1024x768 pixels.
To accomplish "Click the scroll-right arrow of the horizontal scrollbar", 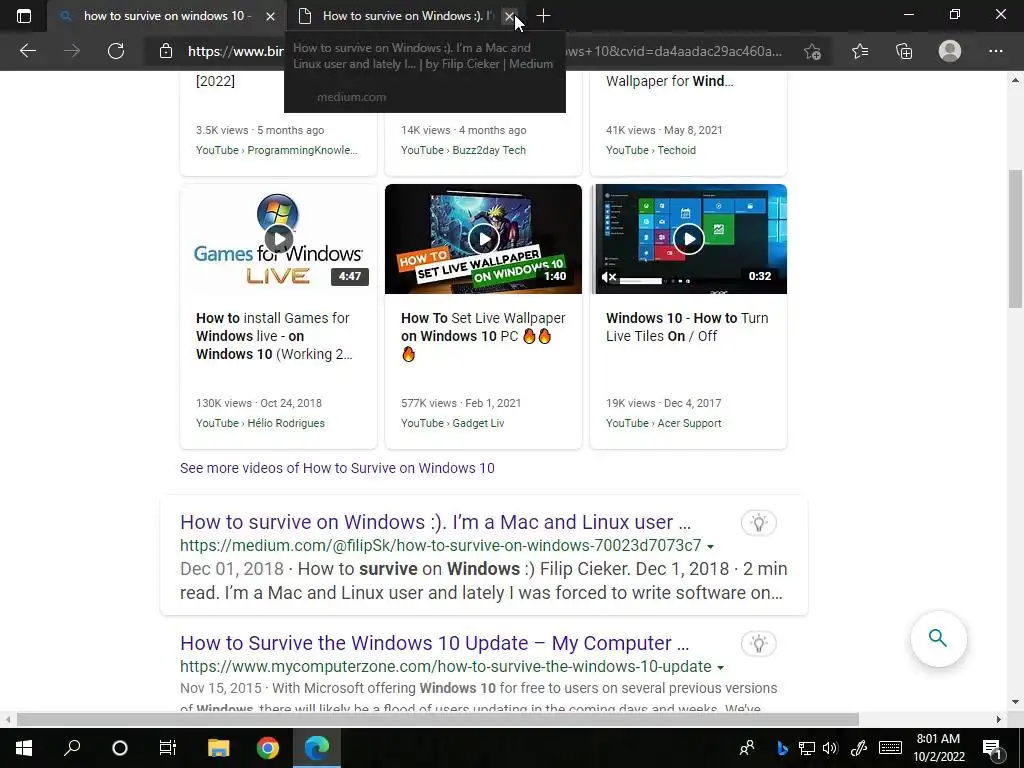I will point(999,719).
